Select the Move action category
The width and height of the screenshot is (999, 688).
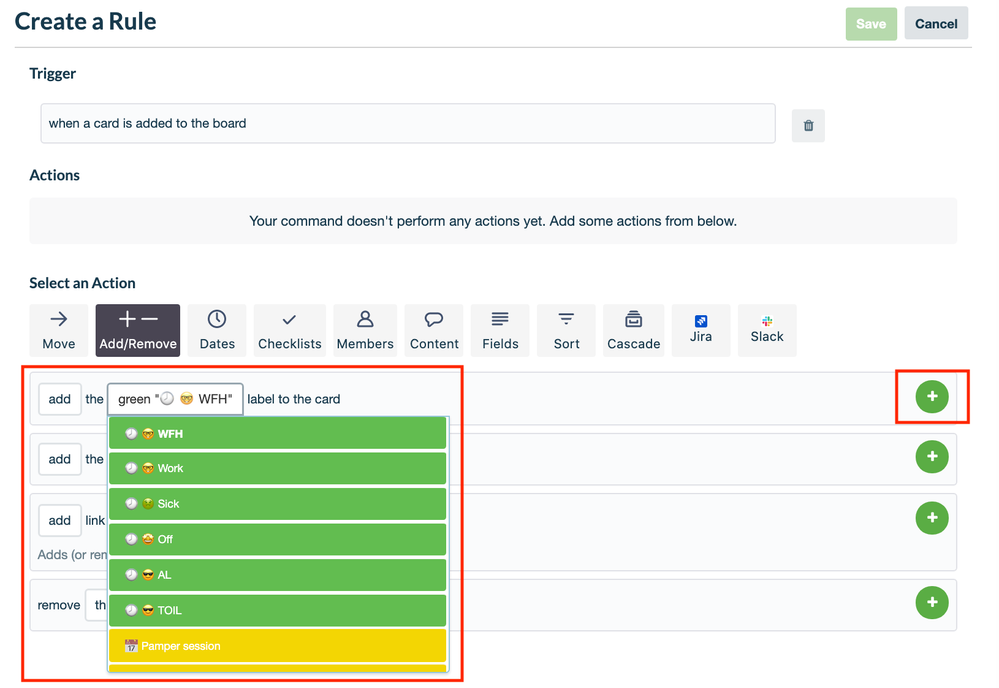coord(59,330)
